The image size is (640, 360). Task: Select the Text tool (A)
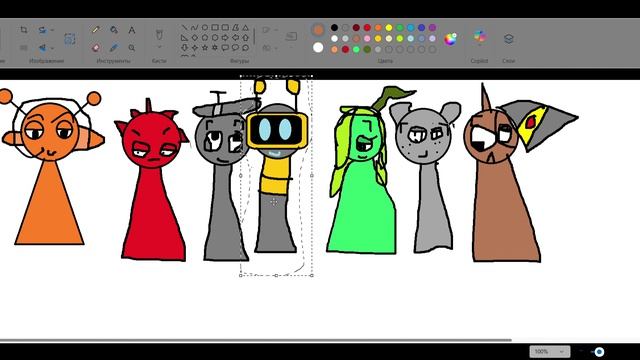coord(131,30)
